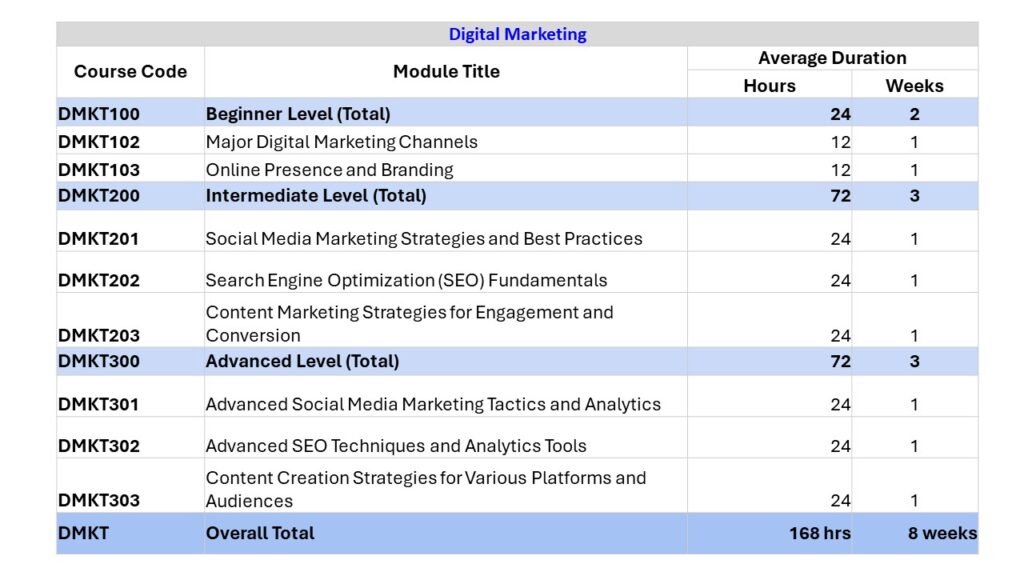Select the 8 weeks total cell
Screen dimensions: 1024x576
[941, 534]
